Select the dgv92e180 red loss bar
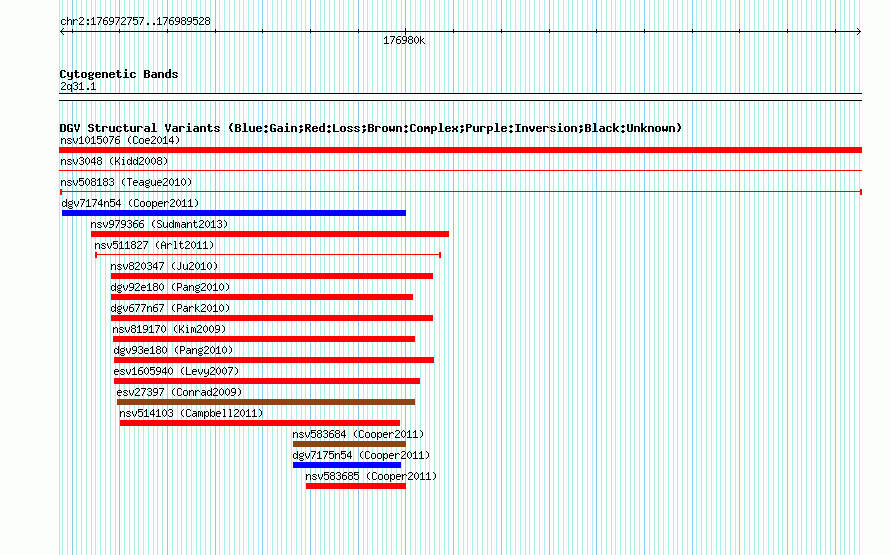 tap(262, 297)
